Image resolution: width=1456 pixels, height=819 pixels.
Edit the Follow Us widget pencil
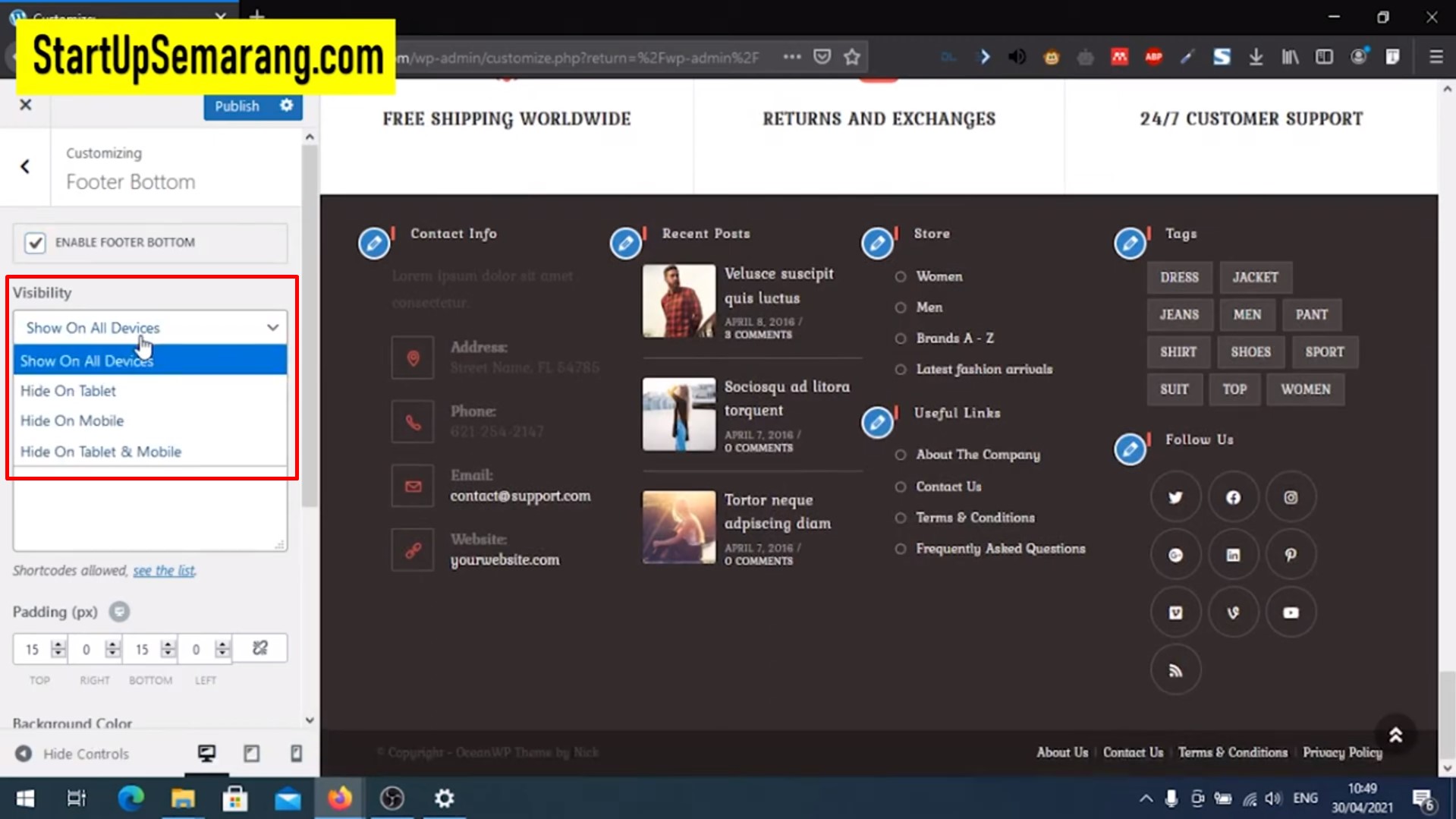1130,449
